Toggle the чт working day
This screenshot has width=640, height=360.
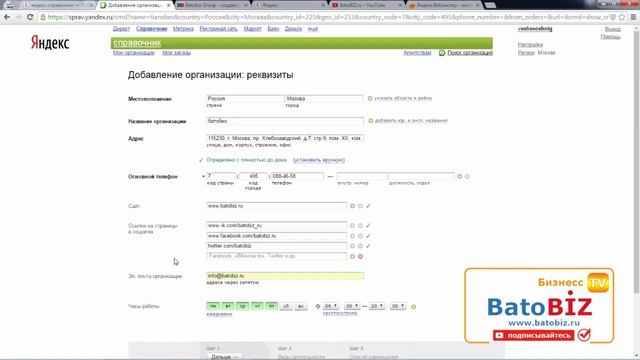click(x=257, y=306)
